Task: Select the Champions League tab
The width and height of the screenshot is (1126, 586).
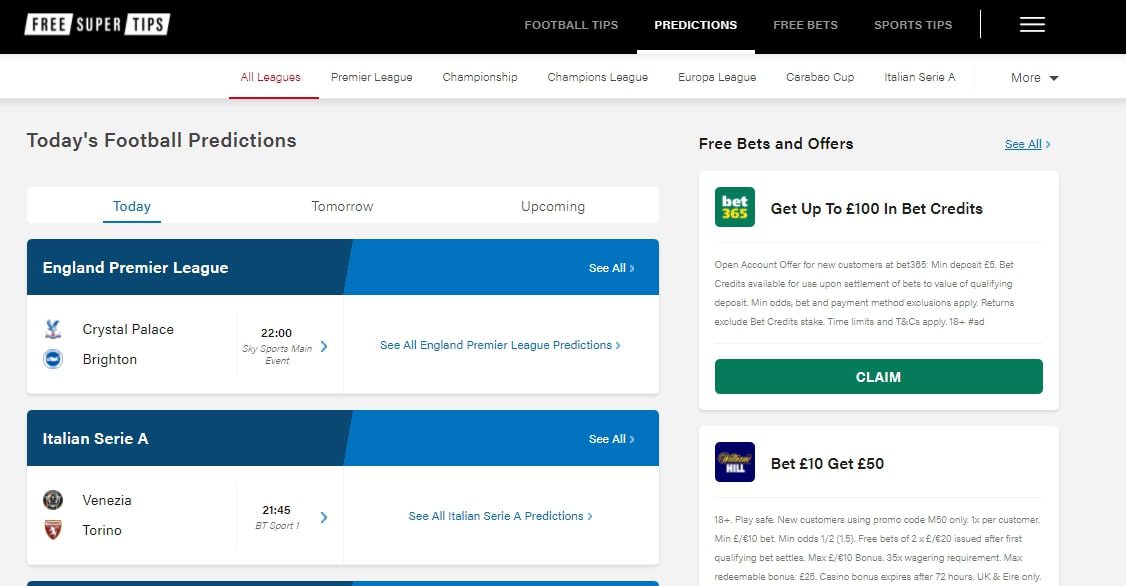Action: point(597,77)
